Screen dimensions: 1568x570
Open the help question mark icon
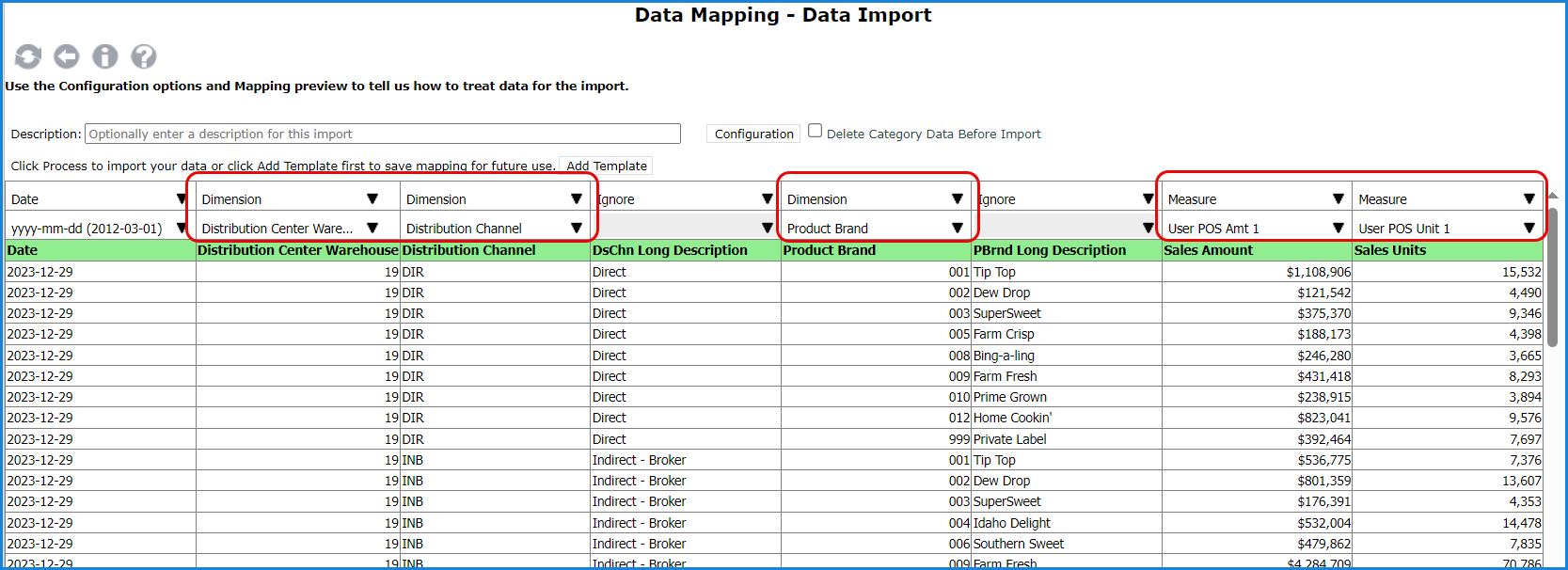(143, 56)
